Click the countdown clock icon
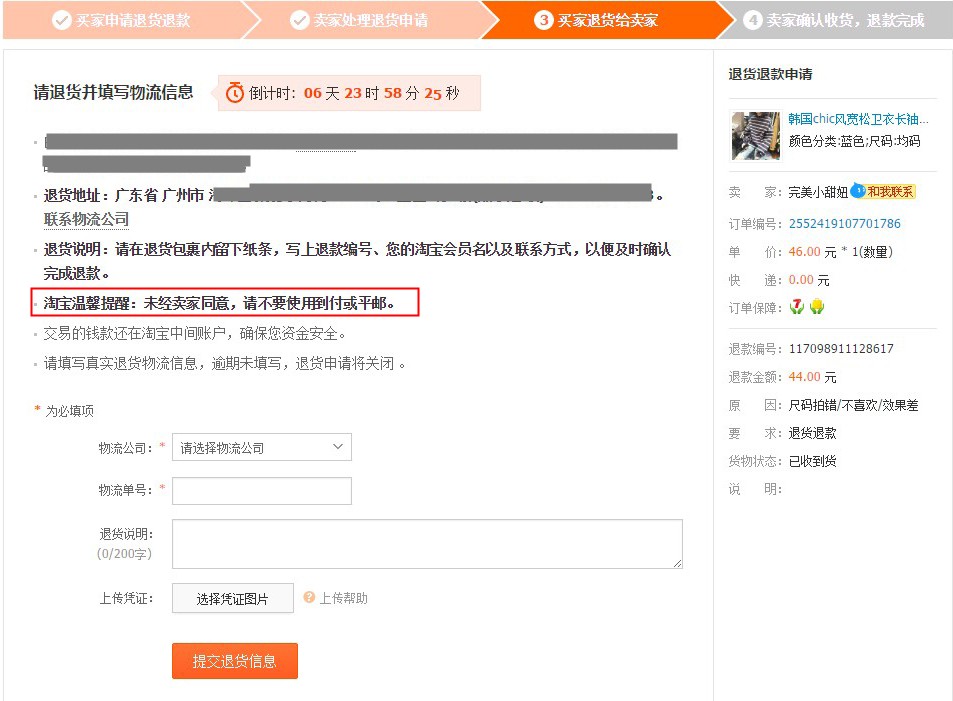Image resolution: width=953 pixels, height=701 pixels. [235, 93]
